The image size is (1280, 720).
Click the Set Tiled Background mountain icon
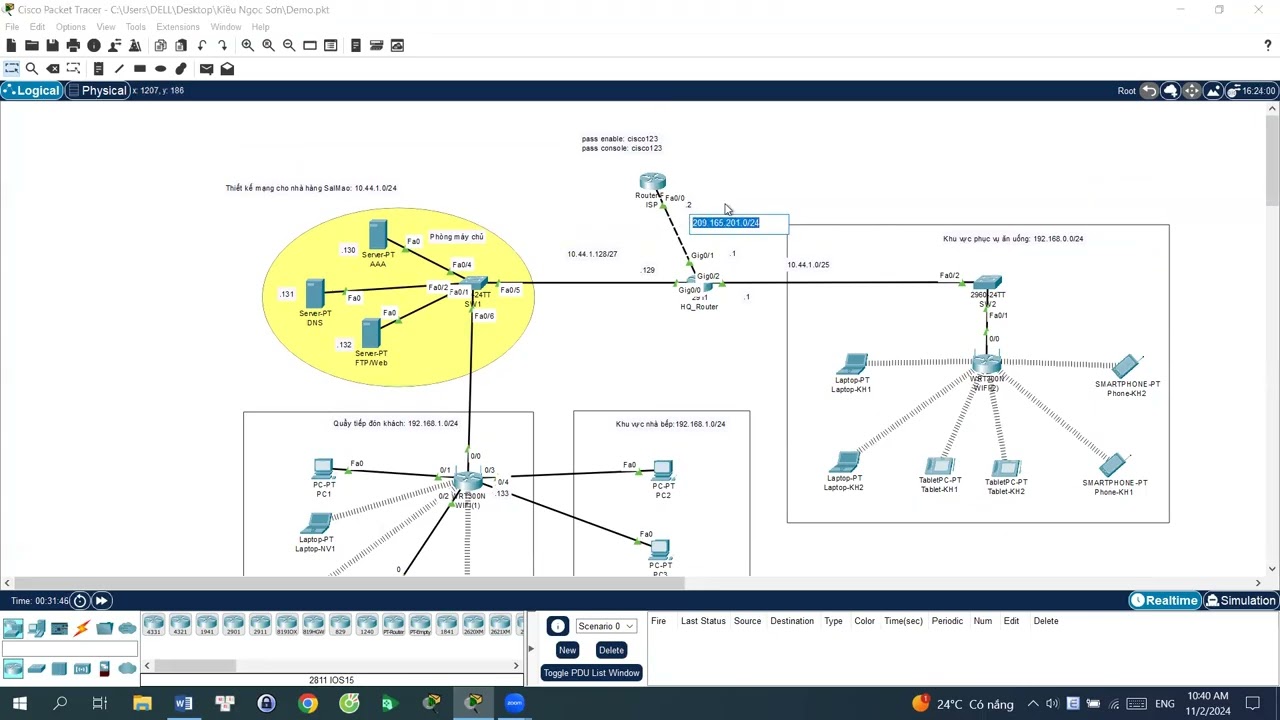1213,91
